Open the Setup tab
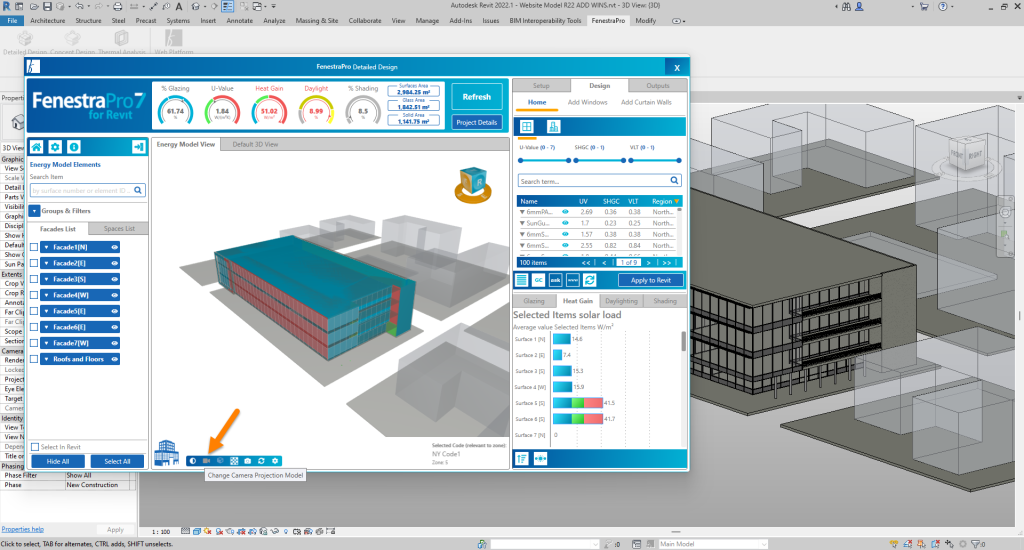The image size is (1024, 550). point(541,86)
